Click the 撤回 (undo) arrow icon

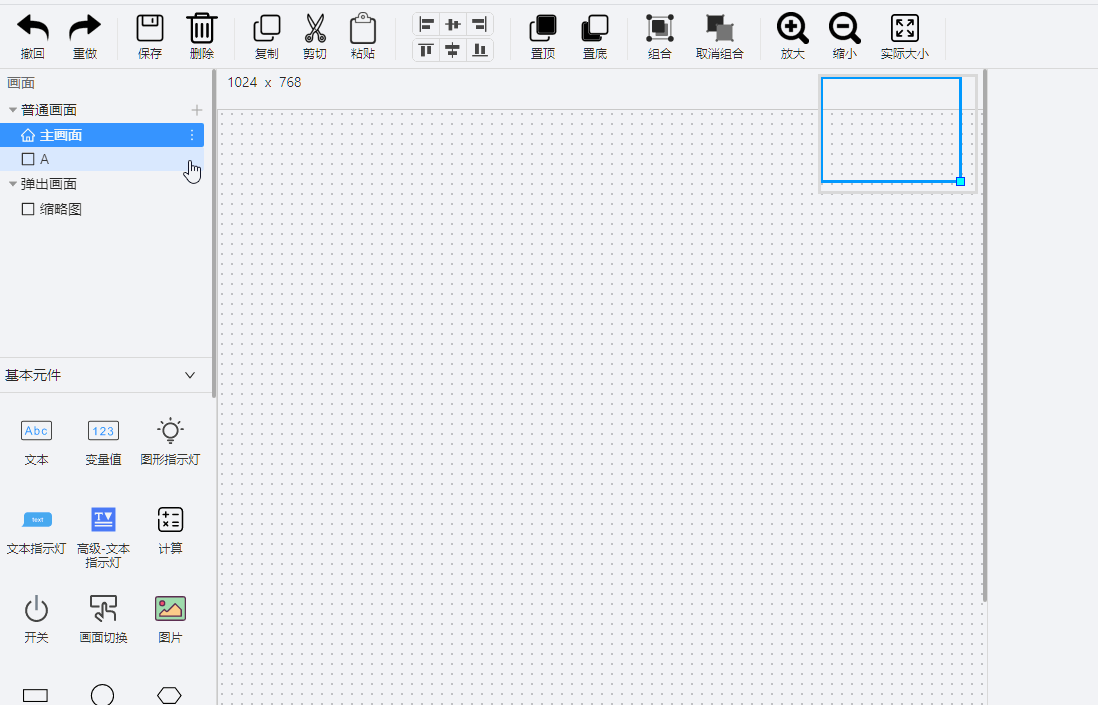coord(32,29)
